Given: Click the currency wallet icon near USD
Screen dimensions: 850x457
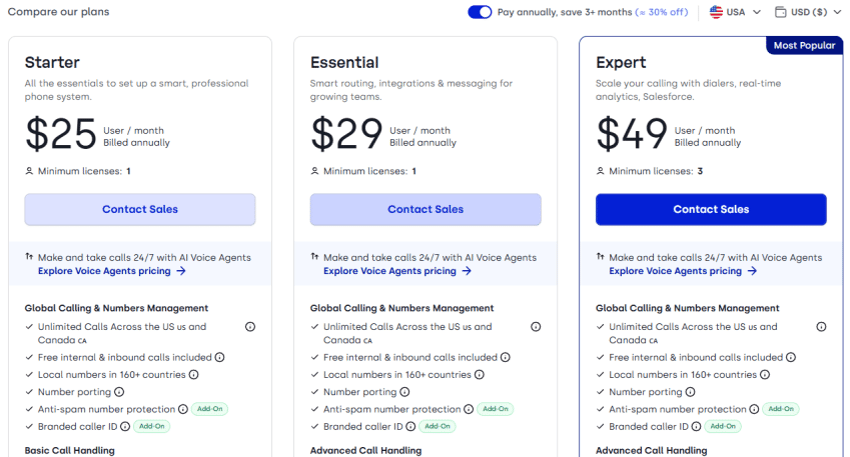Looking at the screenshot, I should click(x=781, y=12).
